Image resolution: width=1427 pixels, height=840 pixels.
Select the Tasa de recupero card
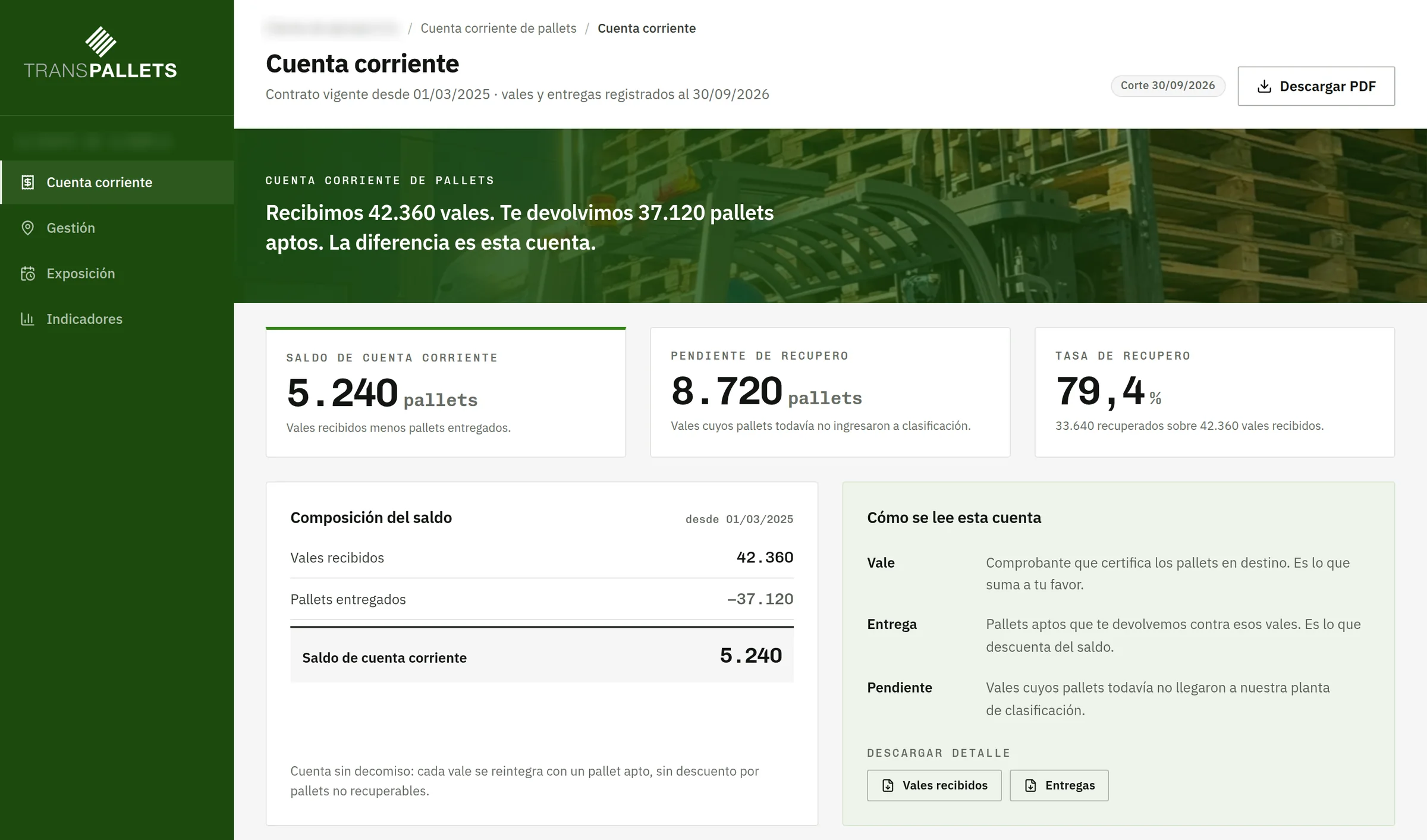pyautogui.click(x=1215, y=392)
